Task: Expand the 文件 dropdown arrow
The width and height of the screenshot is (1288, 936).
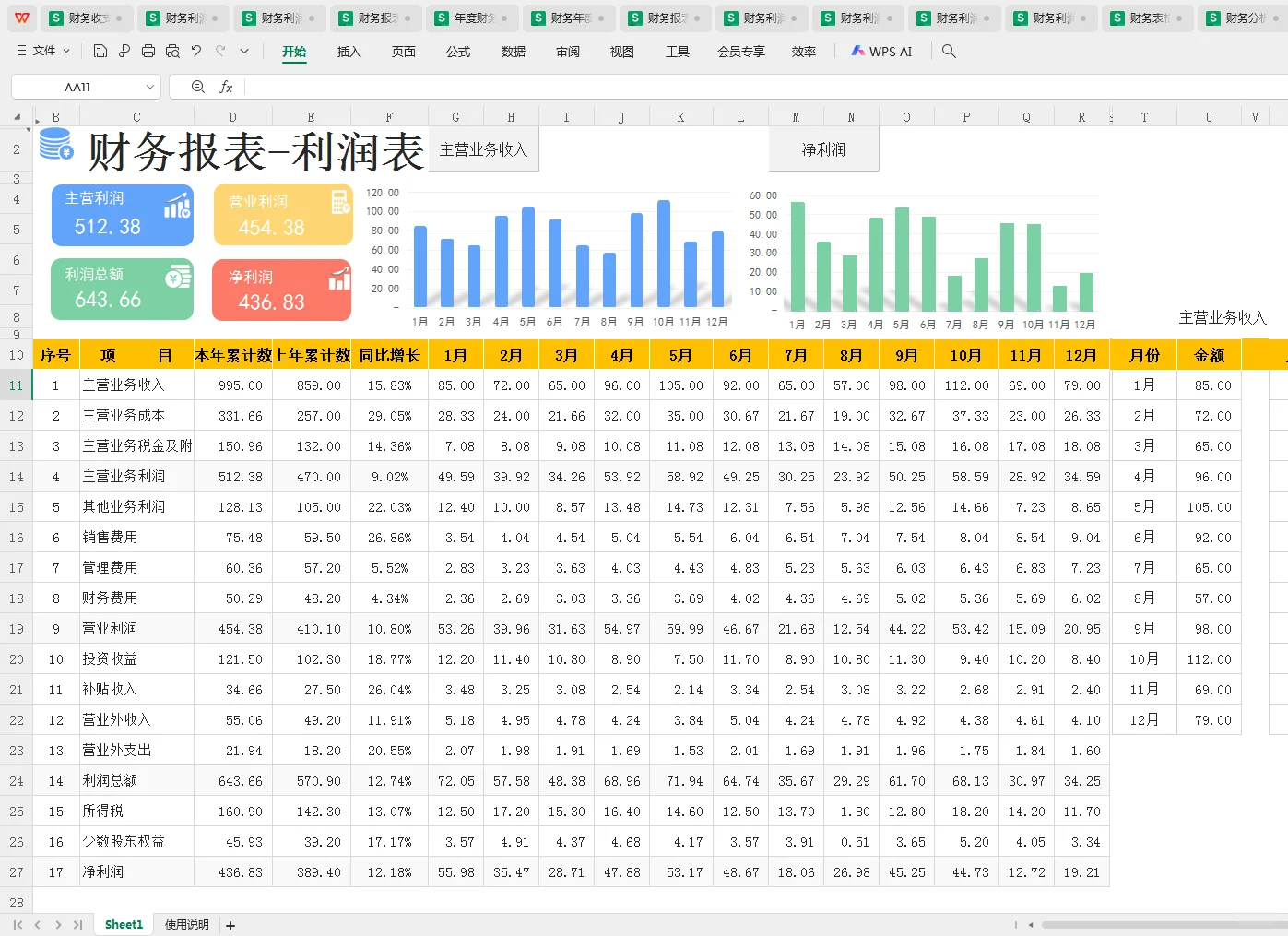Action: click(66, 51)
